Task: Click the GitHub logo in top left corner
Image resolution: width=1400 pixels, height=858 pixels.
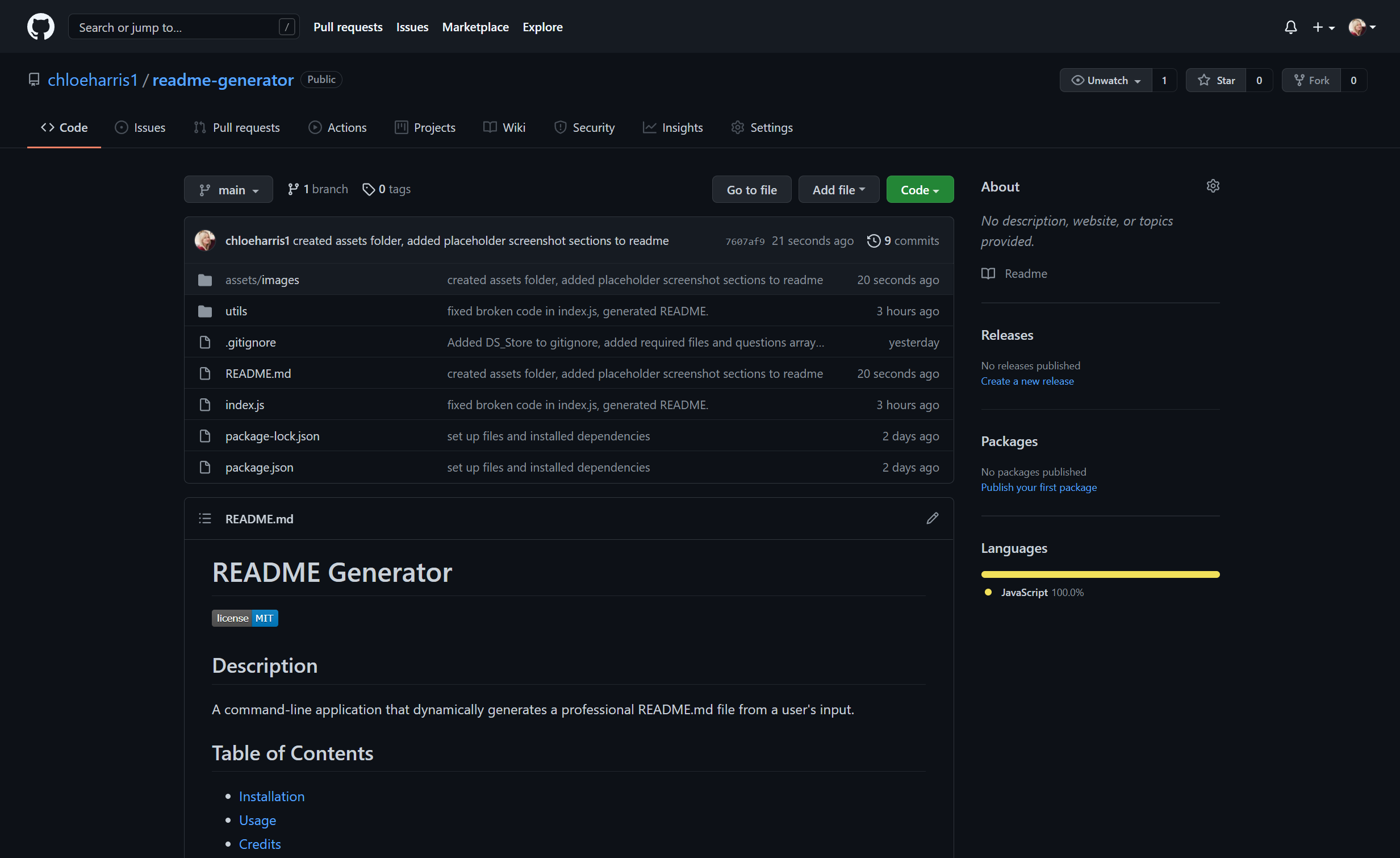Action: [40, 26]
